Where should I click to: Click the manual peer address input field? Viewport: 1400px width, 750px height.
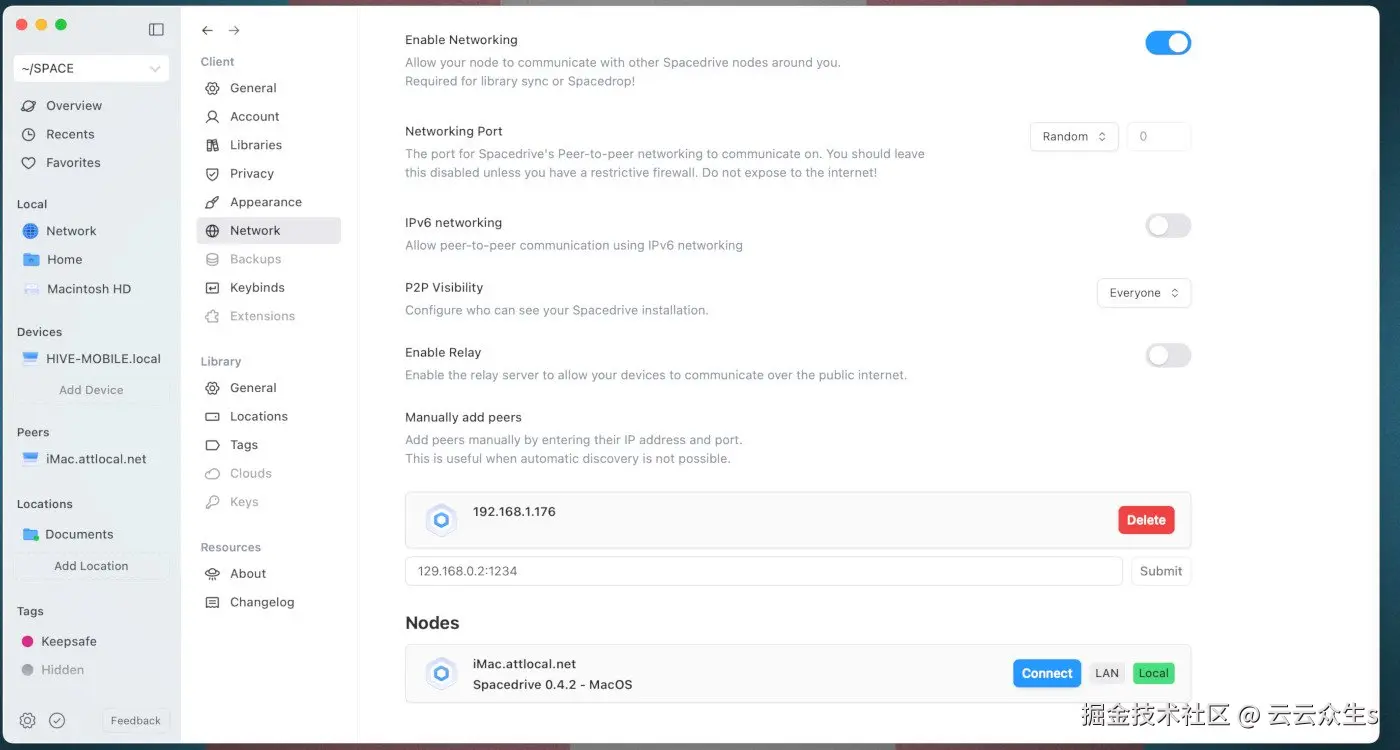(763, 571)
